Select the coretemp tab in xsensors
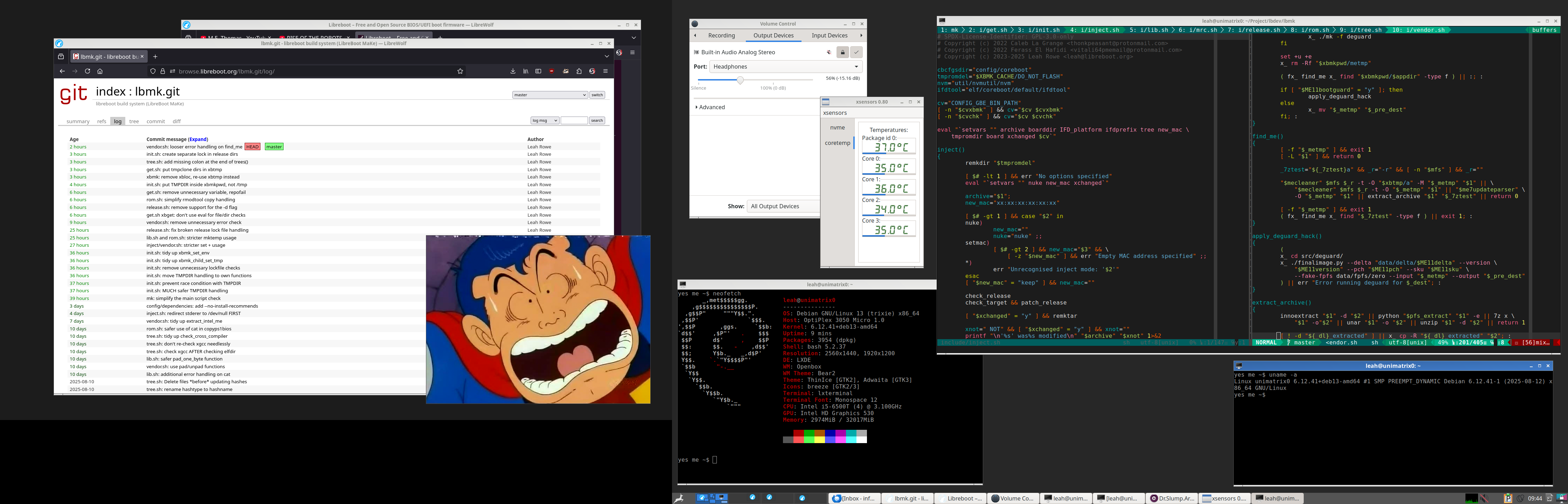The width and height of the screenshot is (1568, 504). coord(838,143)
